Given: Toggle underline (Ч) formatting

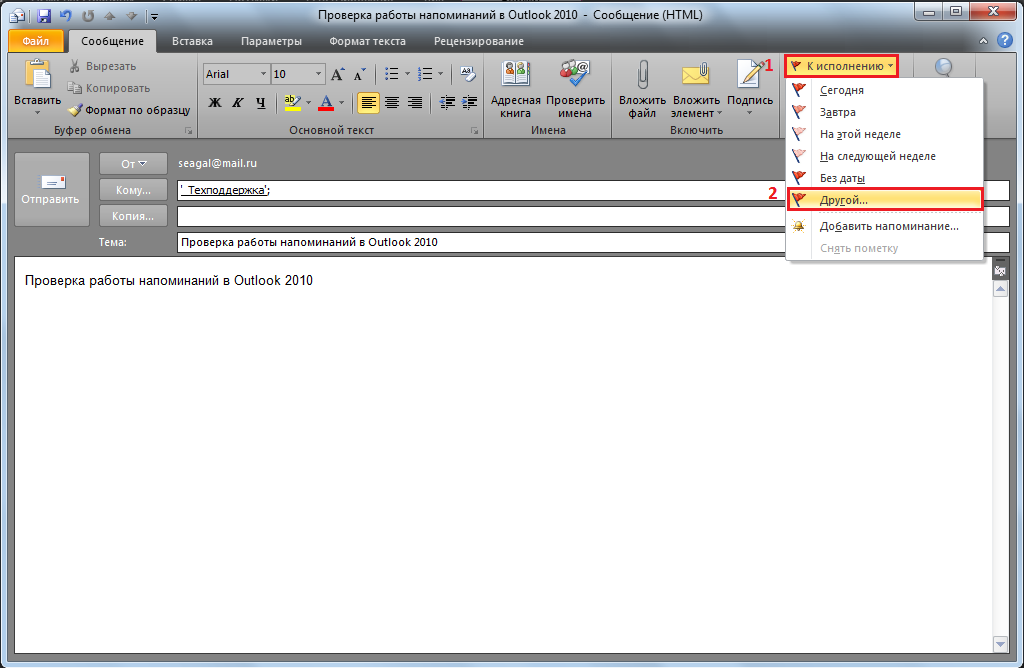Looking at the screenshot, I should pyautogui.click(x=261, y=103).
